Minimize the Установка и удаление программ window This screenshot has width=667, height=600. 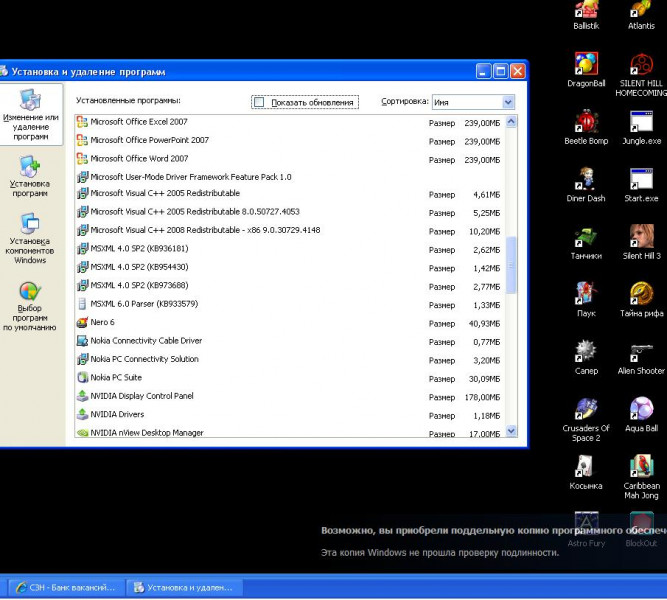point(483,71)
